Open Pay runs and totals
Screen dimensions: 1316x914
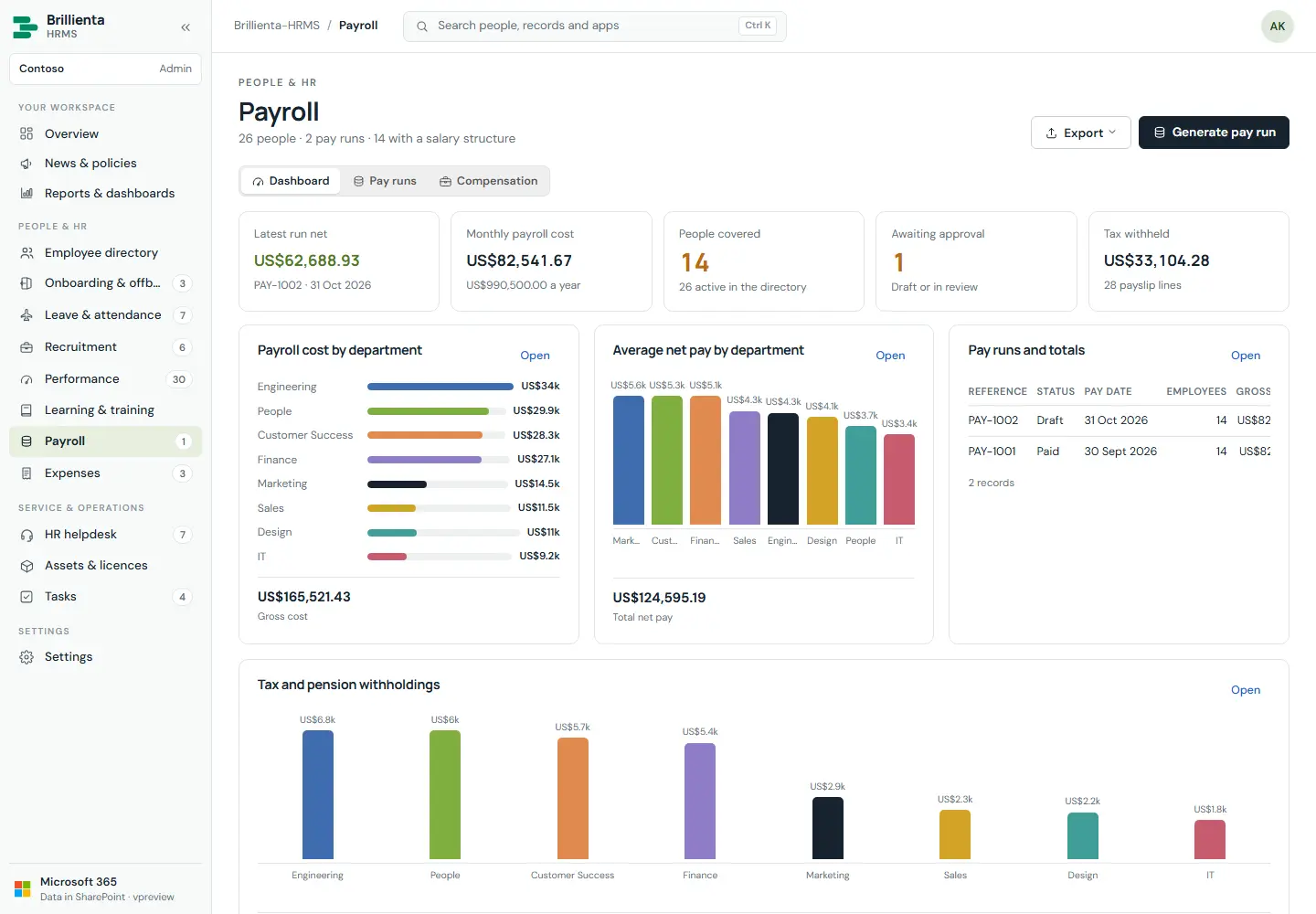(1246, 356)
